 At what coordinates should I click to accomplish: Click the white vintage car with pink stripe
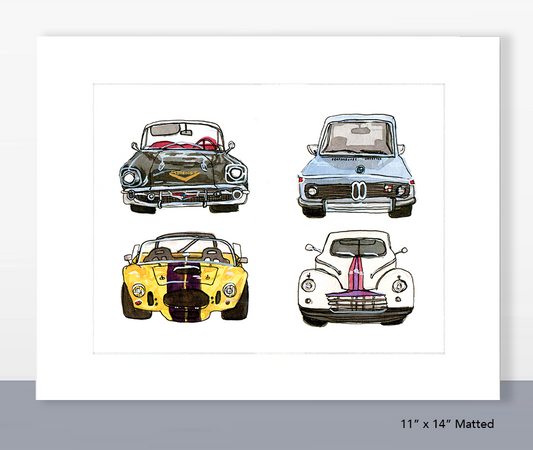point(356,278)
